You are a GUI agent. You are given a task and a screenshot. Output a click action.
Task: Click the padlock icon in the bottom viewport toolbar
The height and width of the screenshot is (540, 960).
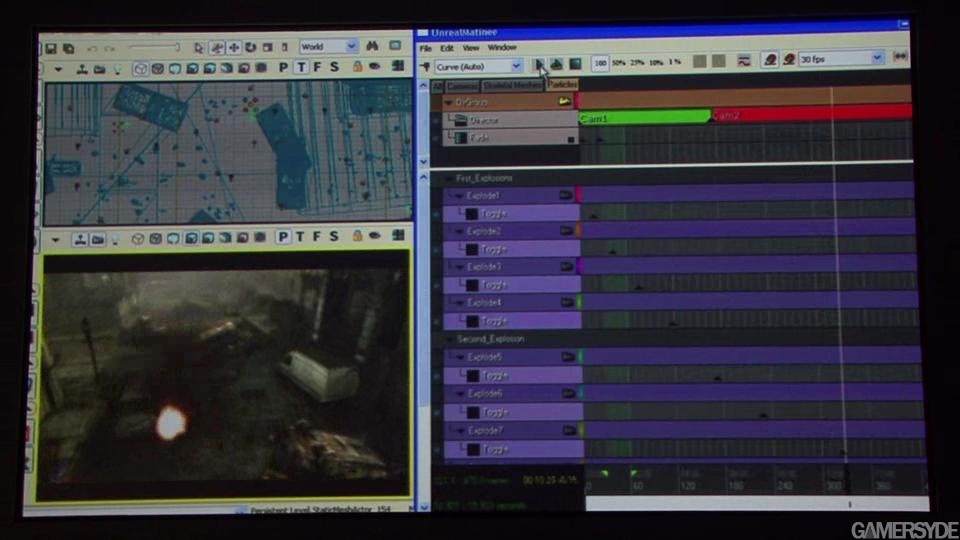[358, 236]
